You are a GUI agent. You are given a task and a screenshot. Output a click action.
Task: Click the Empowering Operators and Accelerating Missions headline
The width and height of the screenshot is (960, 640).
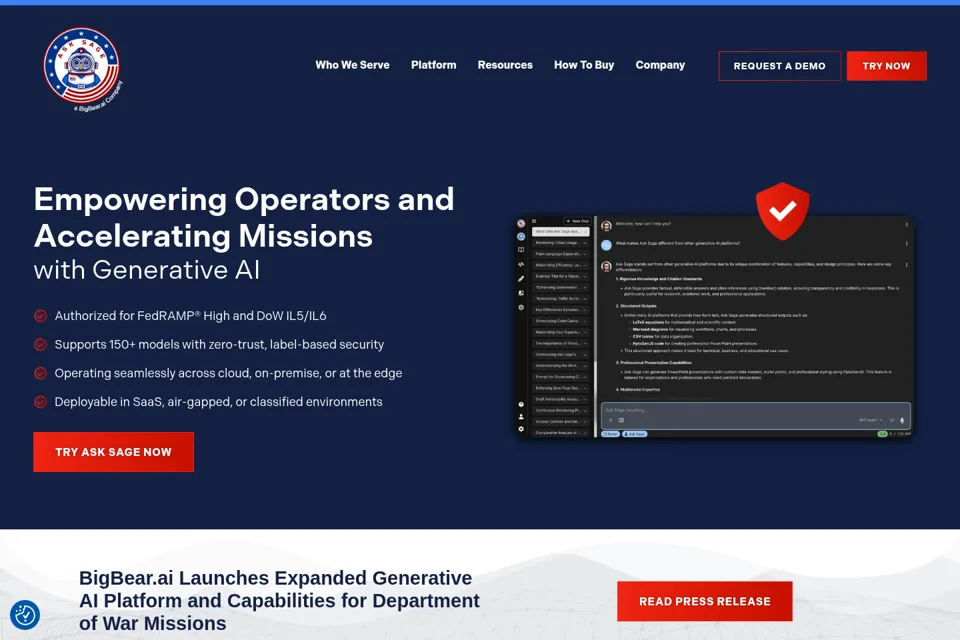244,217
